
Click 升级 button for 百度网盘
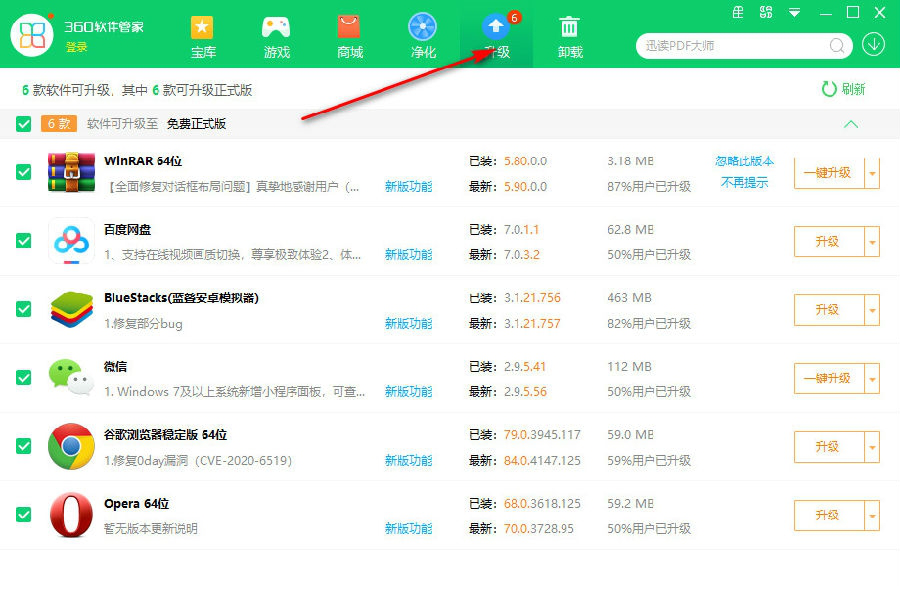(x=829, y=242)
